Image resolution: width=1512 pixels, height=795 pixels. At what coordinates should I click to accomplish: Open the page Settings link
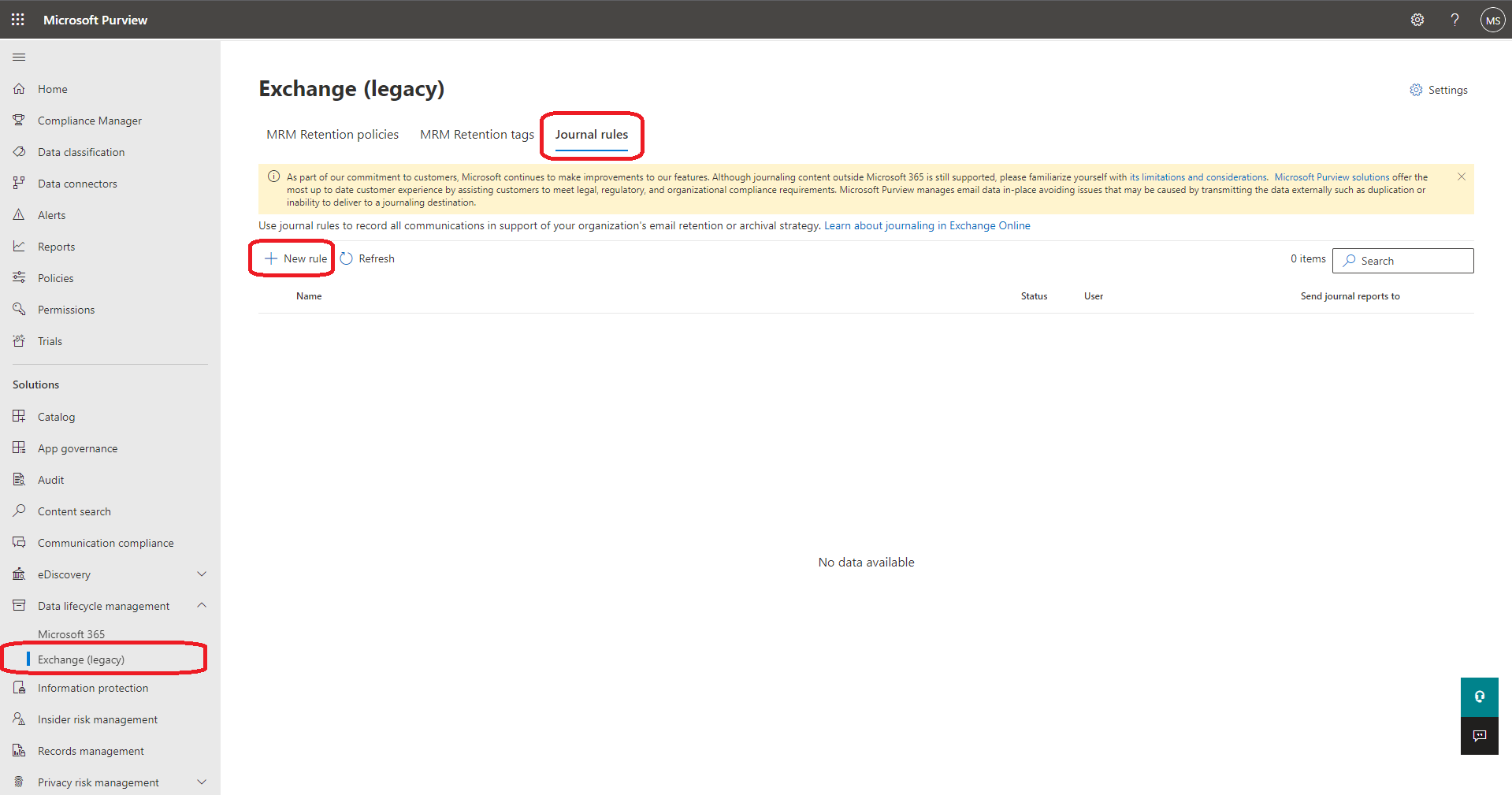pyautogui.click(x=1439, y=90)
